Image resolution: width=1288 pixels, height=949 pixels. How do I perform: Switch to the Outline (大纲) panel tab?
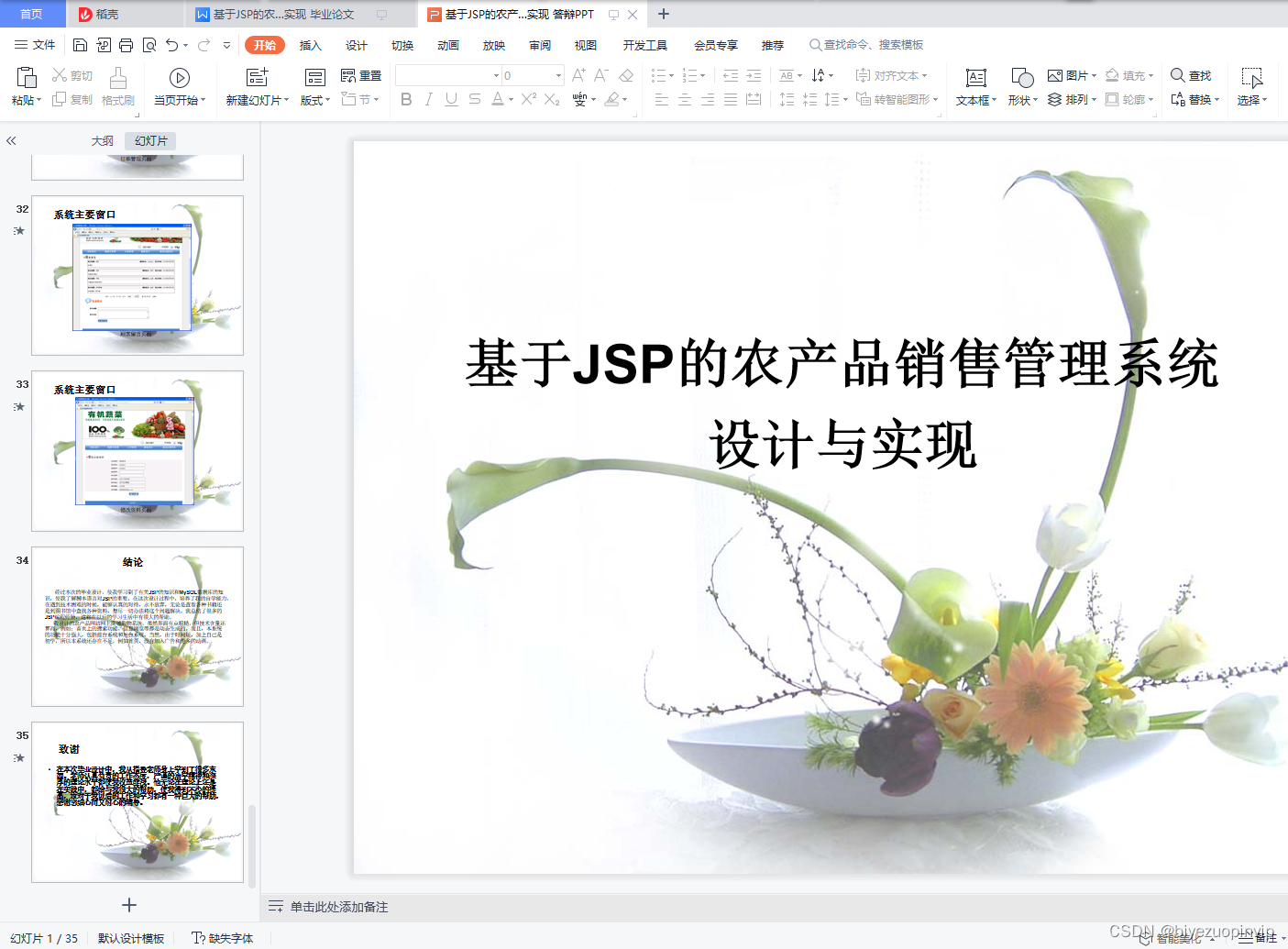point(103,140)
